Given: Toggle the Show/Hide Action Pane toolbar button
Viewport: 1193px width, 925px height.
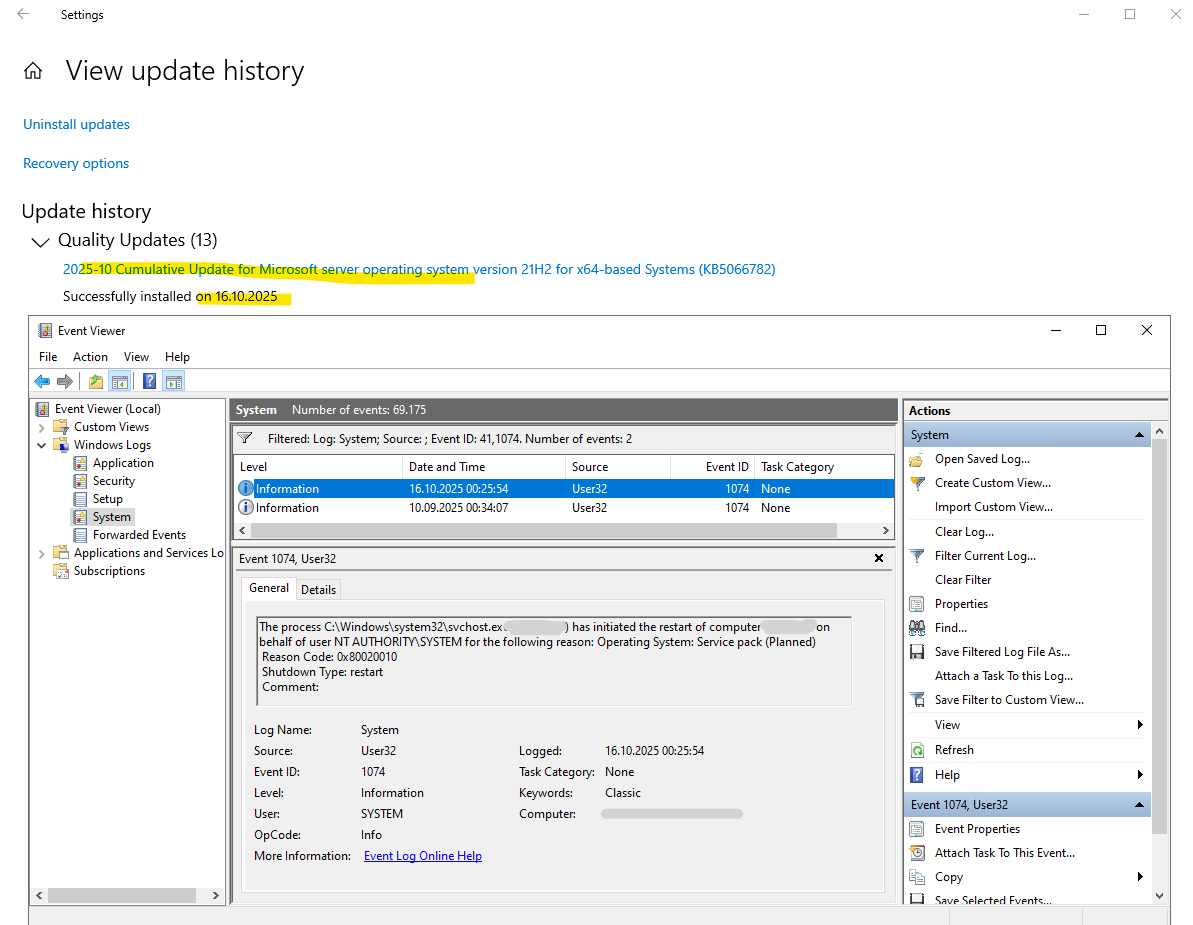Looking at the screenshot, I should 173,381.
